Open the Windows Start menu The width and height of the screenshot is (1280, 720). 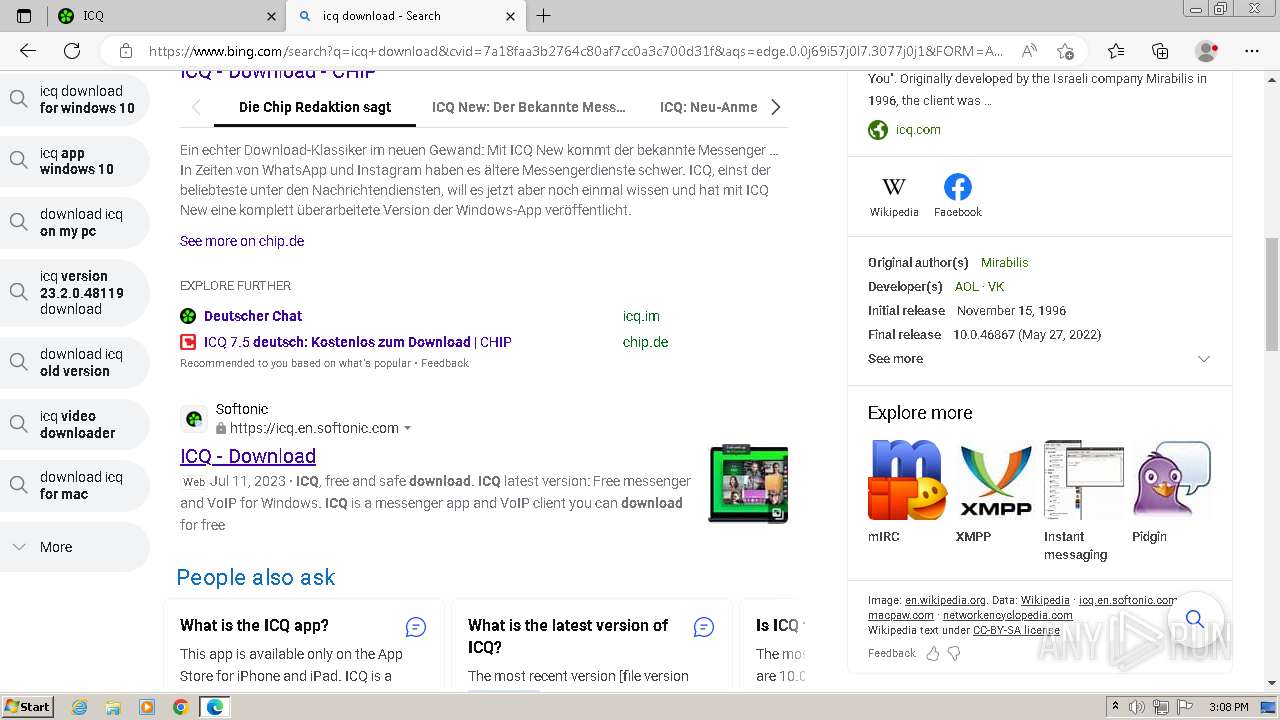coord(28,707)
